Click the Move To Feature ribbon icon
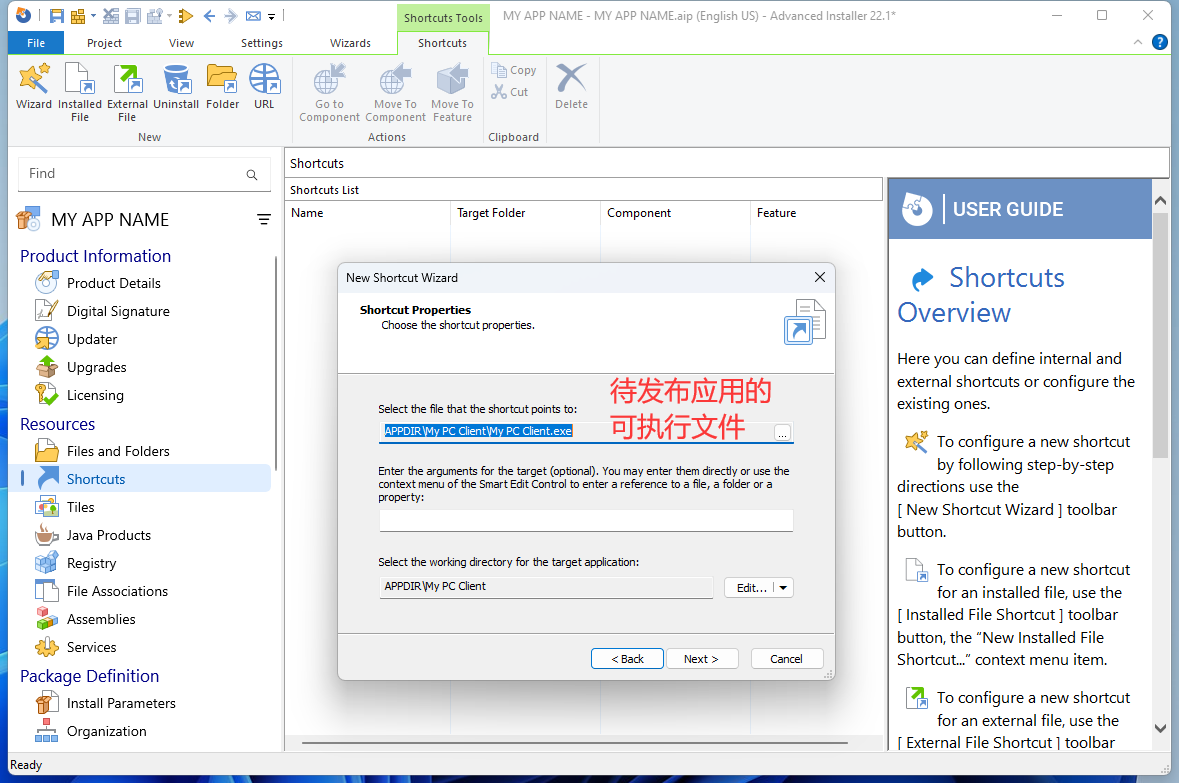 (453, 93)
